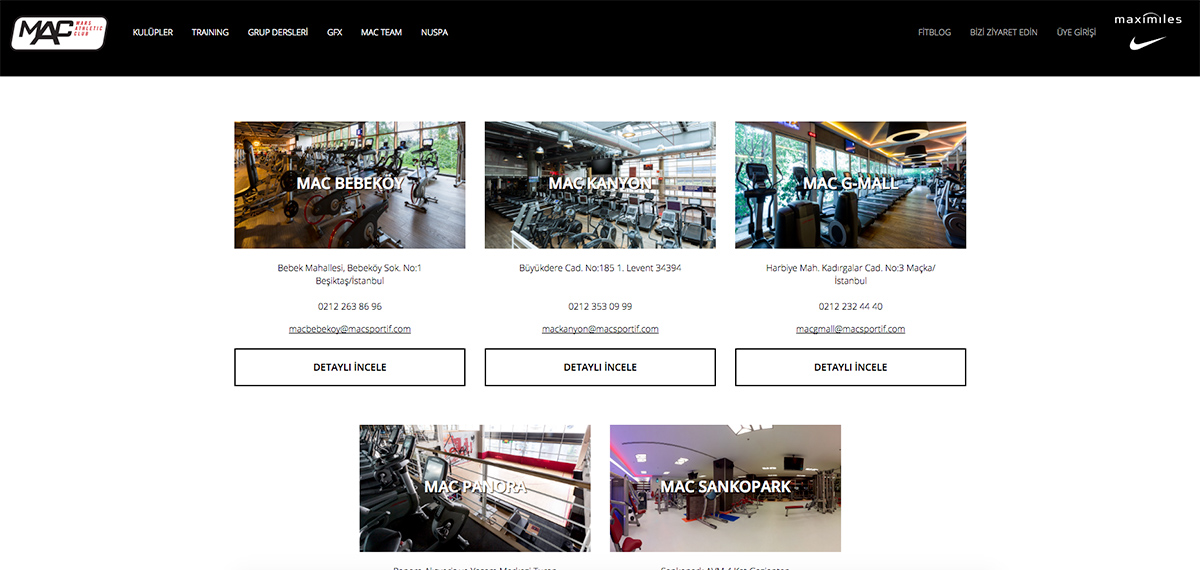Open the TRAINING menu item
The height and width of the screenshot is (570, 1200).
pos(210,33)
